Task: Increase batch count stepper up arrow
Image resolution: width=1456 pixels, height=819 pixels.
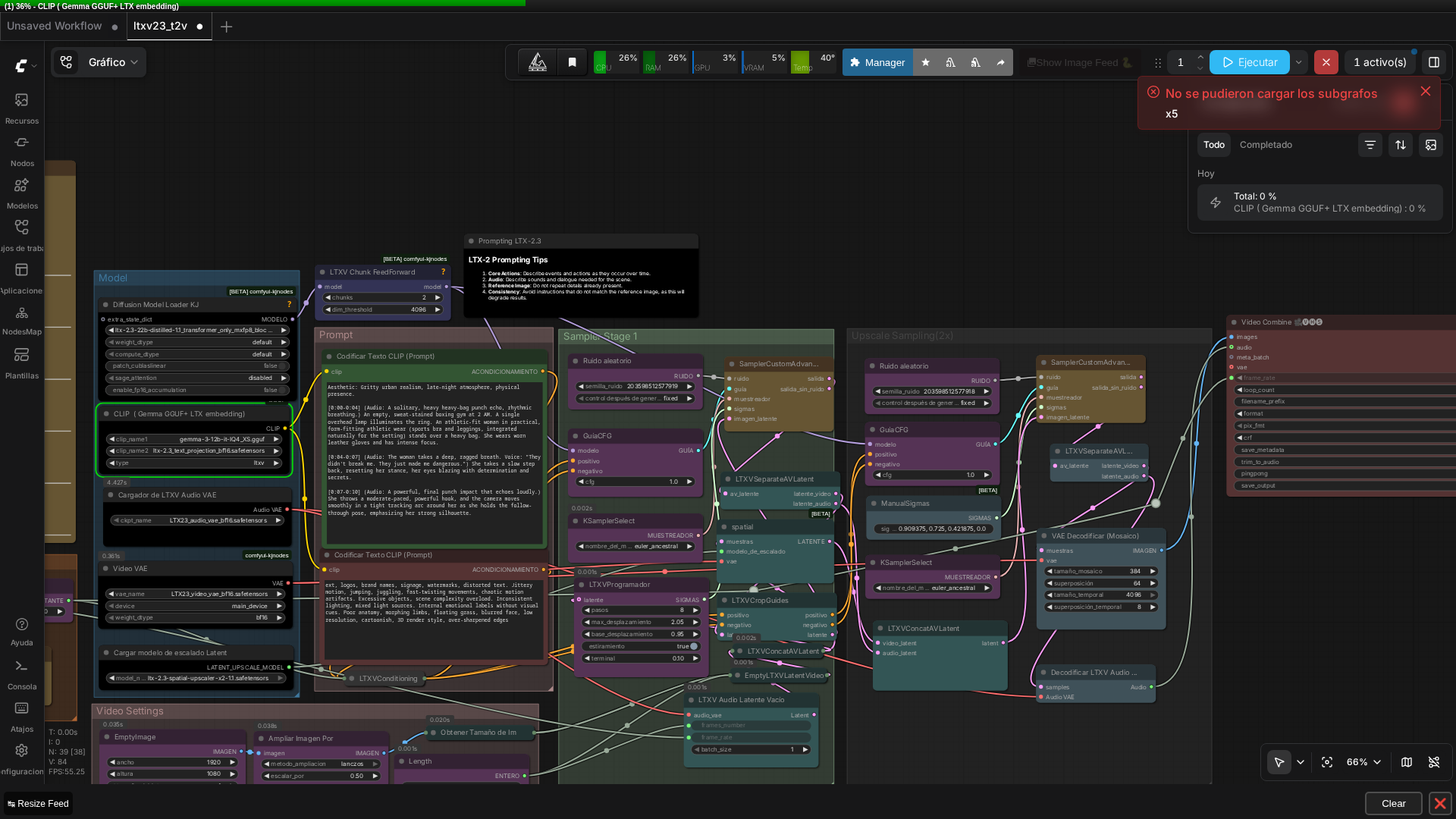Action: click(x=1200, y=57)
